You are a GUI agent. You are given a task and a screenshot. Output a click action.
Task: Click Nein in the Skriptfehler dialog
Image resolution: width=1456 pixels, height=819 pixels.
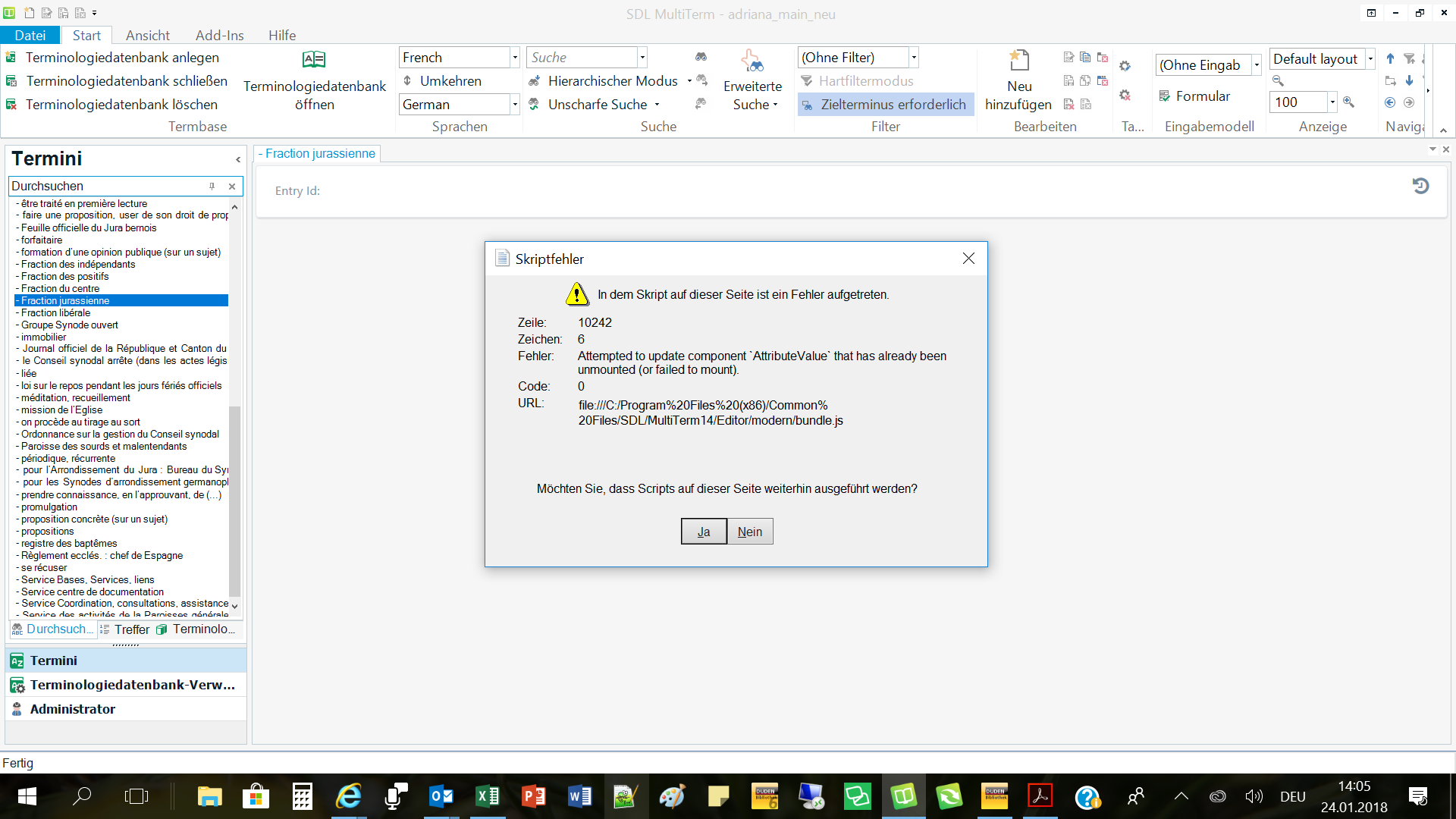coord(750,532)
